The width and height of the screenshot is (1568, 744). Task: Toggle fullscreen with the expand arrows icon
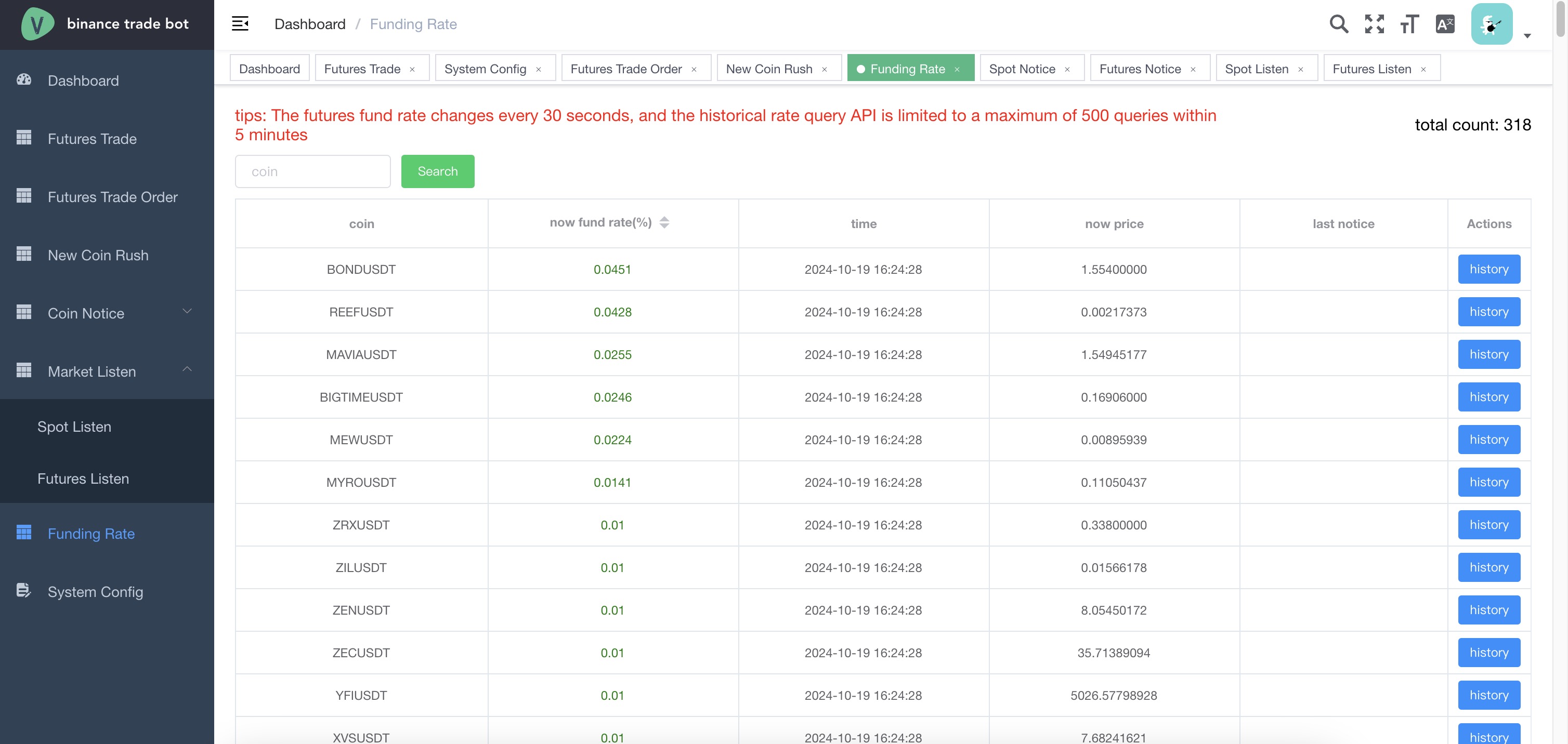tap(1374, 24)
